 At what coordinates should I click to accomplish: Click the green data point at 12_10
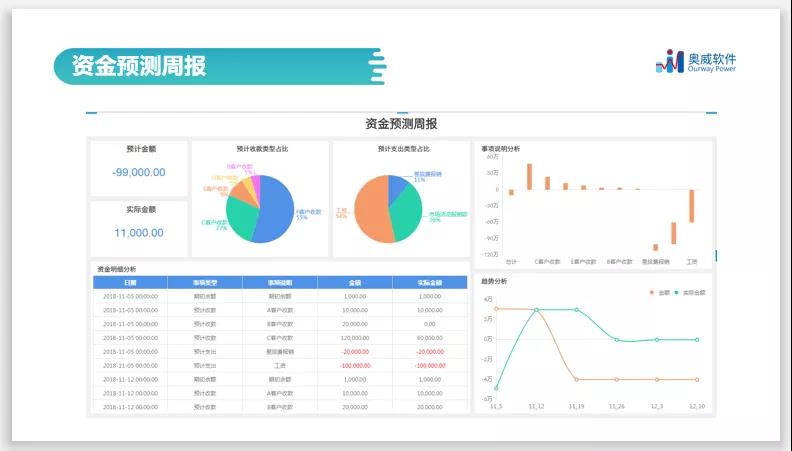[x=697, y=340]
